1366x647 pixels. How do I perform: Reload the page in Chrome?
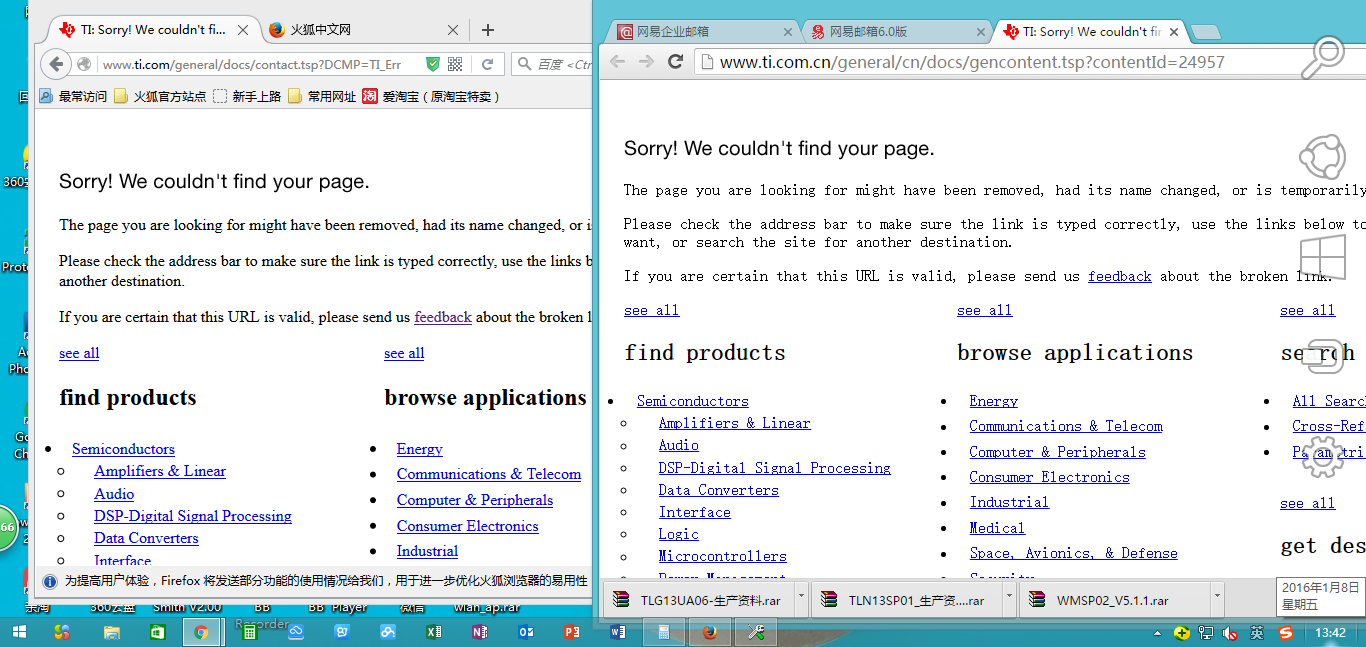pos(676,62)
